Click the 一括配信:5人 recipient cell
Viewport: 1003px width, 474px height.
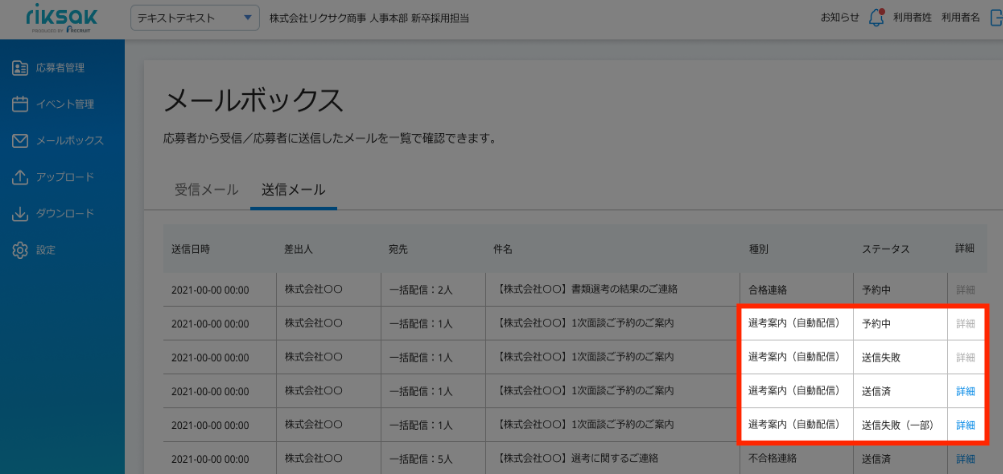(421, 459)
